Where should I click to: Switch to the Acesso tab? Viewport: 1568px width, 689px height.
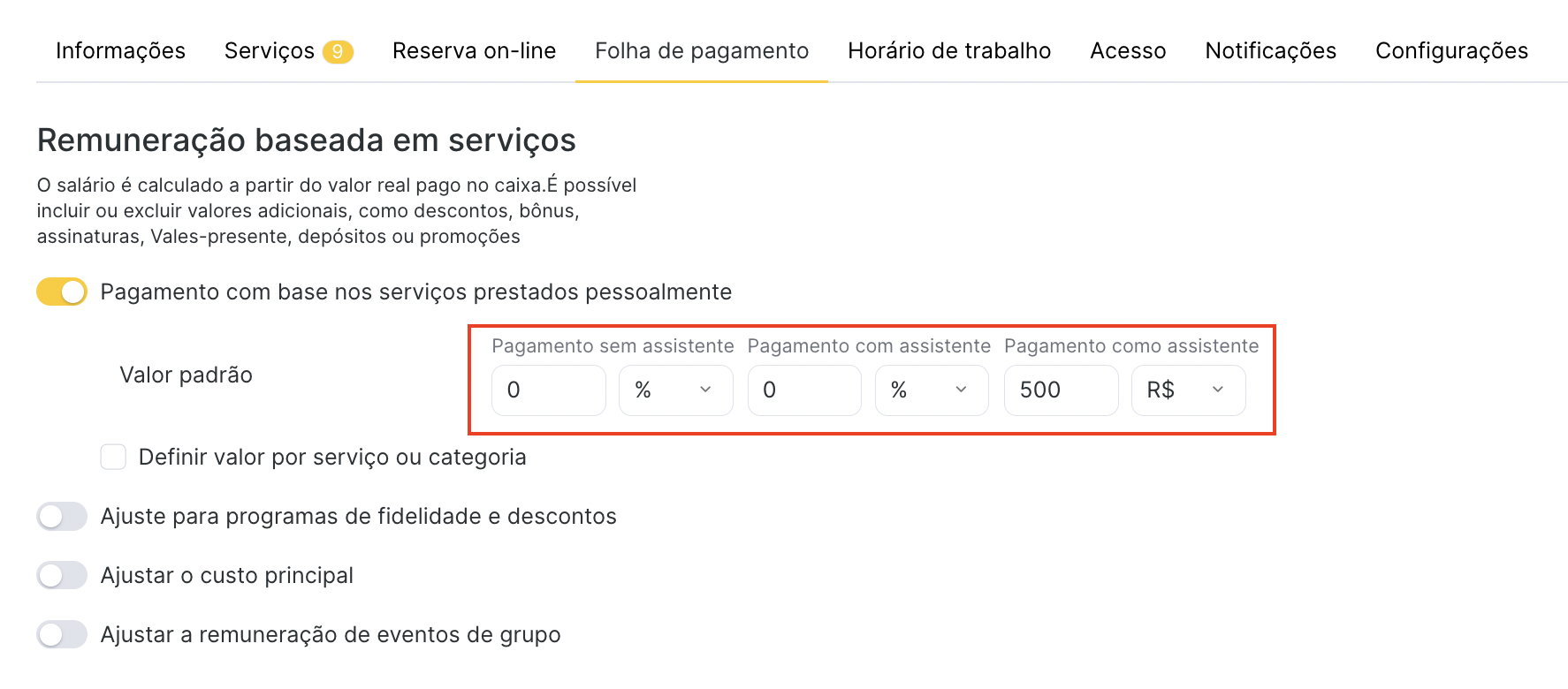(x=1128, y=51)
